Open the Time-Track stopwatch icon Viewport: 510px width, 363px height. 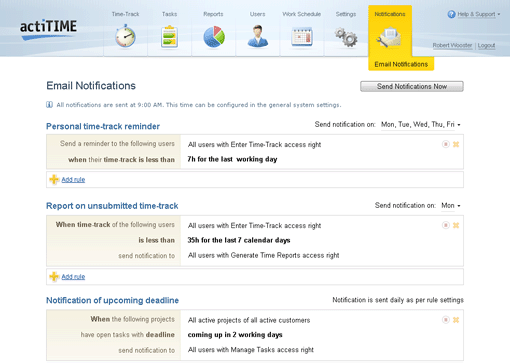125,36
